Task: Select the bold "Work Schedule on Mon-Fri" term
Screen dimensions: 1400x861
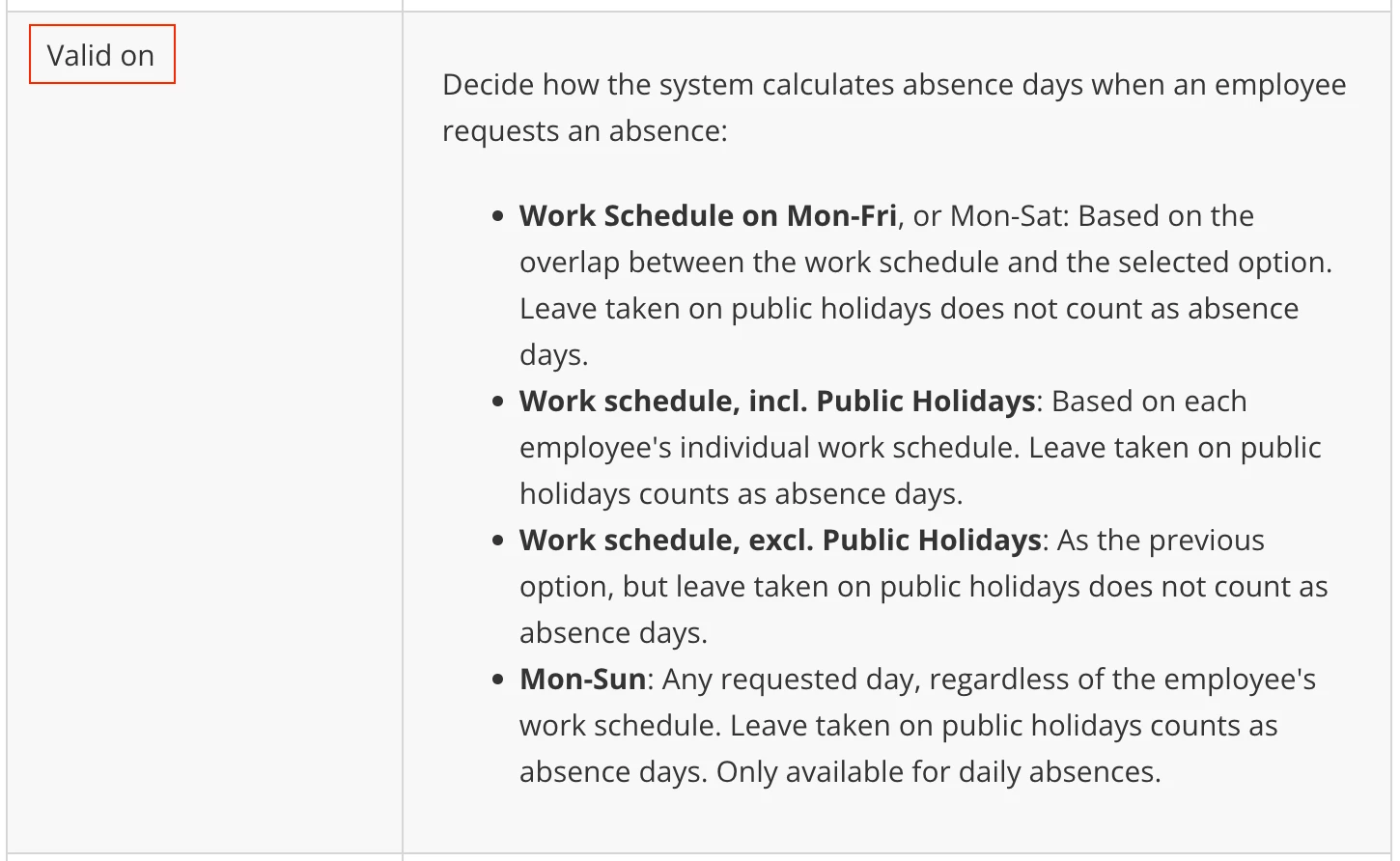Action: 708,215
